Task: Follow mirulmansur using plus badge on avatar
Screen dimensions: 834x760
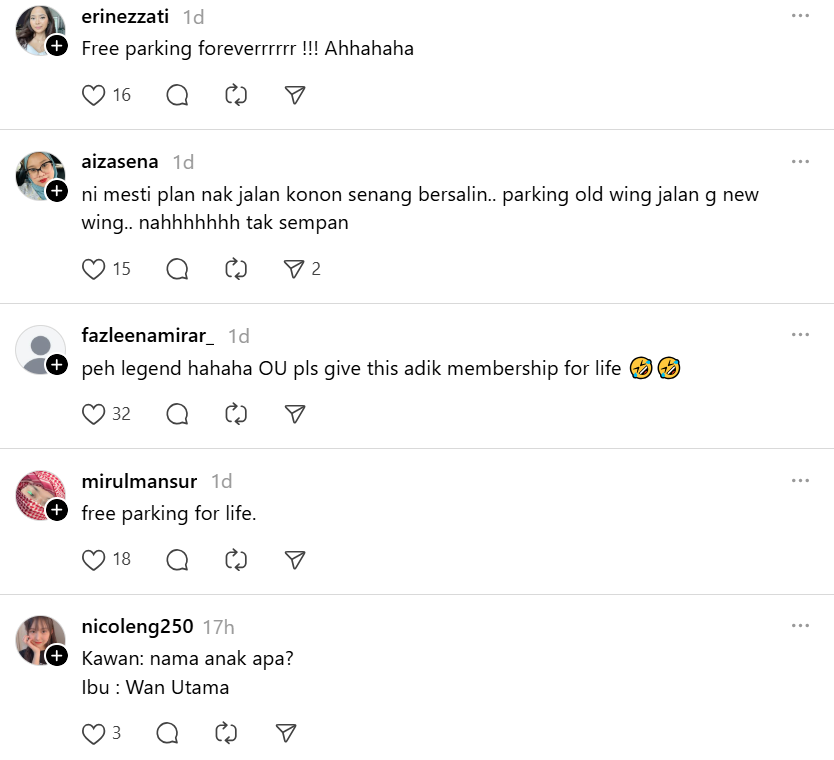Action: pos(57,511)
